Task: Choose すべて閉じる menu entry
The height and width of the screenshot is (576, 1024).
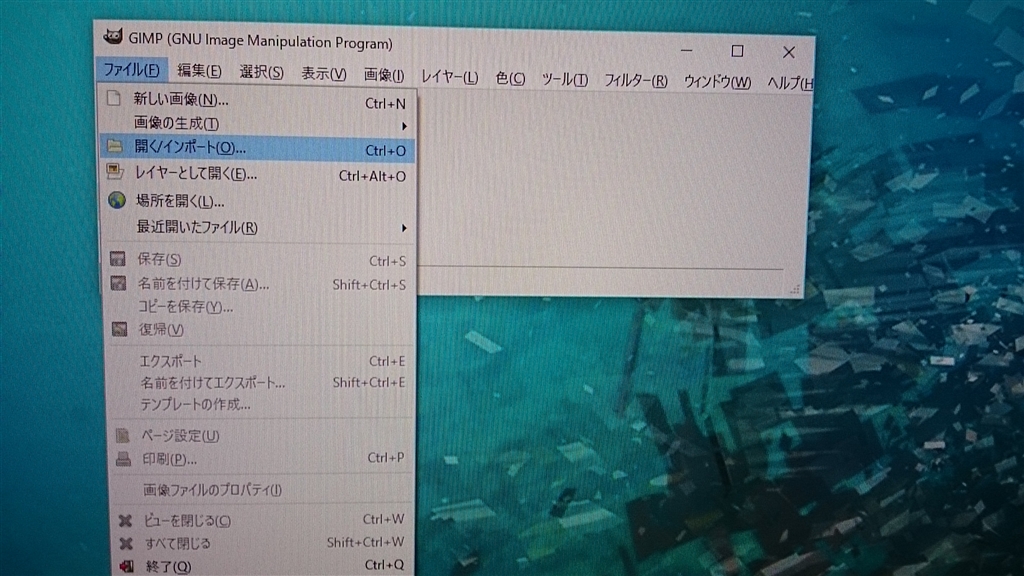Action: 263,543
